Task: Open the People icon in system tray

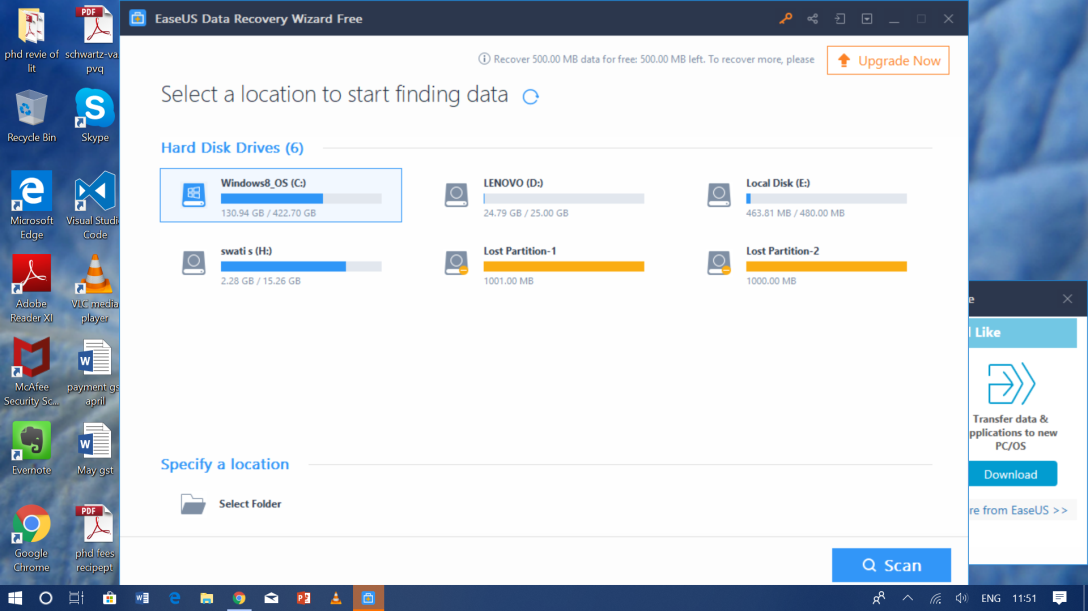Action: 878,598
